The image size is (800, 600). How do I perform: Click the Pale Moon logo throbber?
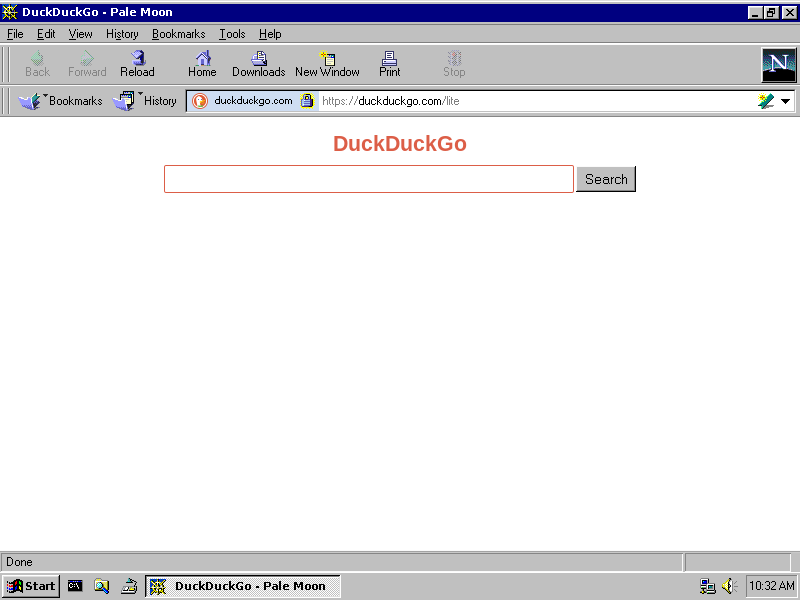[x=778, y=64]
